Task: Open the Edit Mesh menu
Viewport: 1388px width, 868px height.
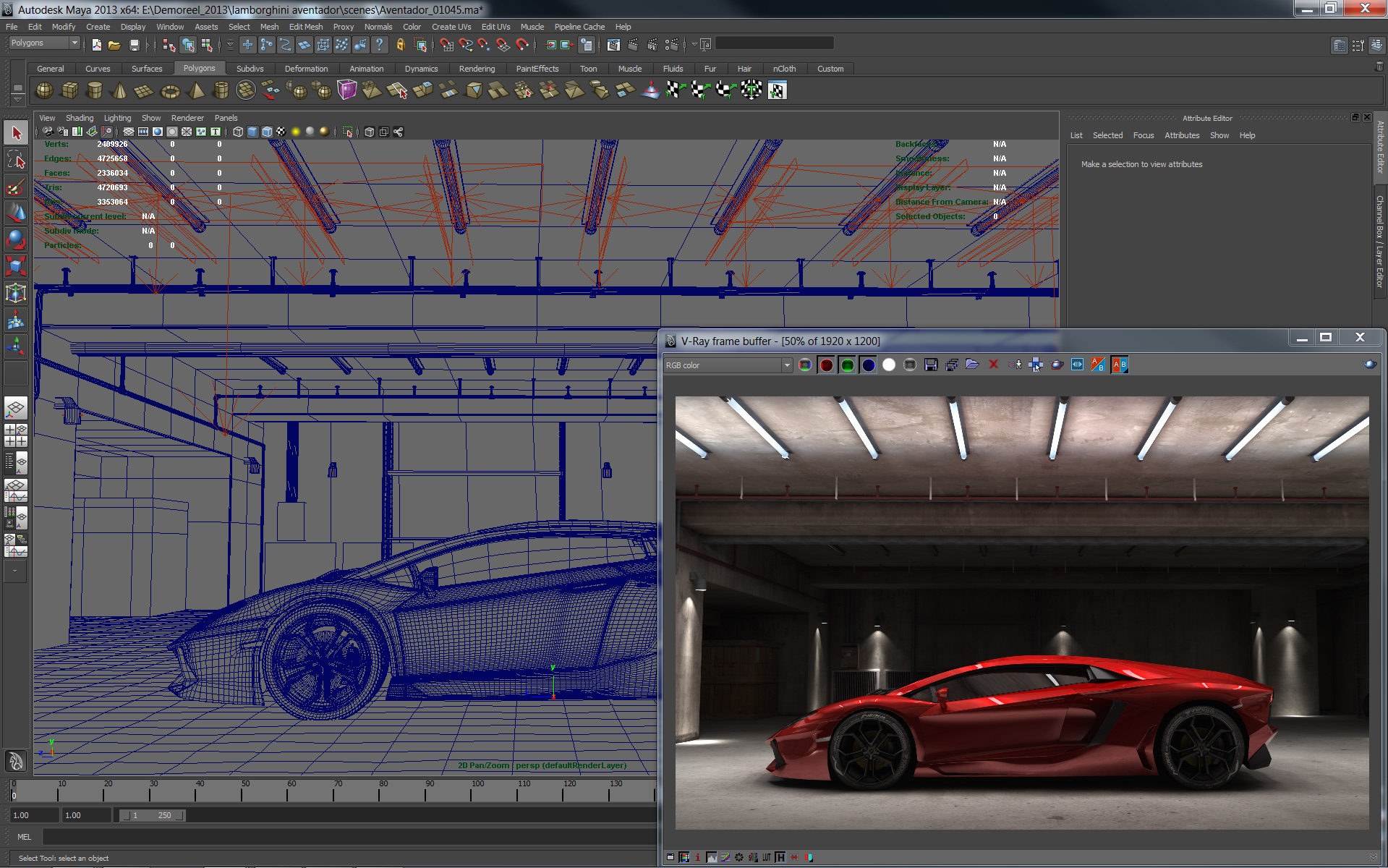Action: pyautogui.click(x=306, y=27)
